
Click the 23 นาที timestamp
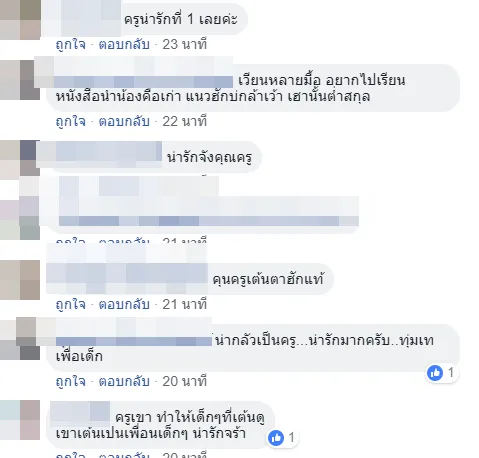(x=185, y=44)
